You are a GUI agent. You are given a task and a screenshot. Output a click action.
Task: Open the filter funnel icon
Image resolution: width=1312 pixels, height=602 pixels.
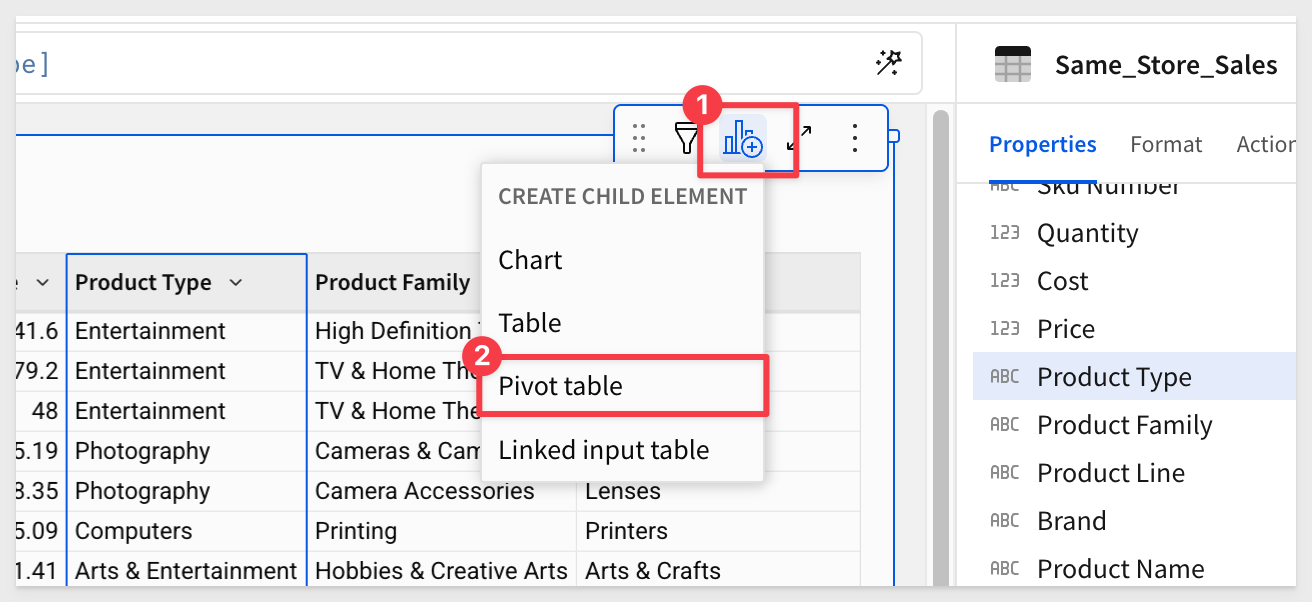click(x=686, y=138)
